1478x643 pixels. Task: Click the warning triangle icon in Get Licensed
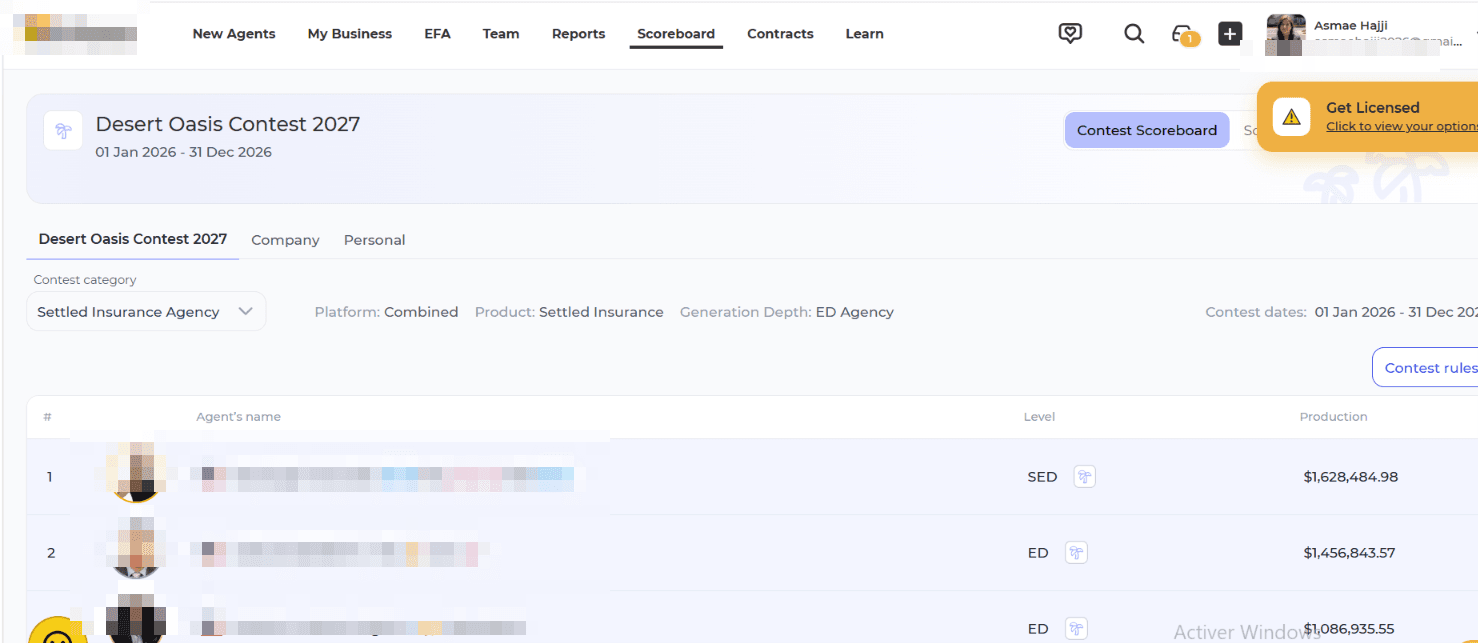coord(1291,117)
